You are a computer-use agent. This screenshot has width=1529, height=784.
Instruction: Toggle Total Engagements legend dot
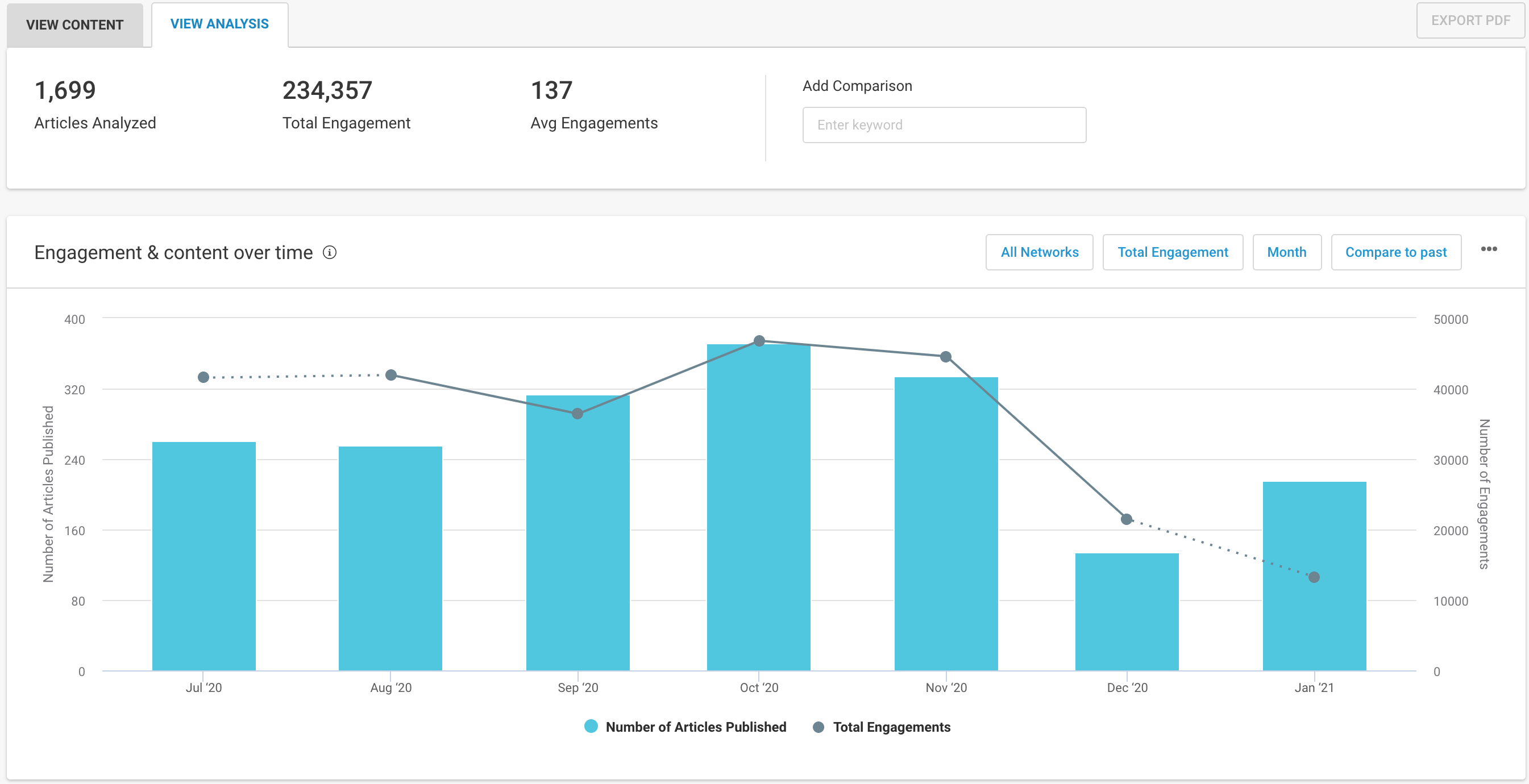point(818,727)
